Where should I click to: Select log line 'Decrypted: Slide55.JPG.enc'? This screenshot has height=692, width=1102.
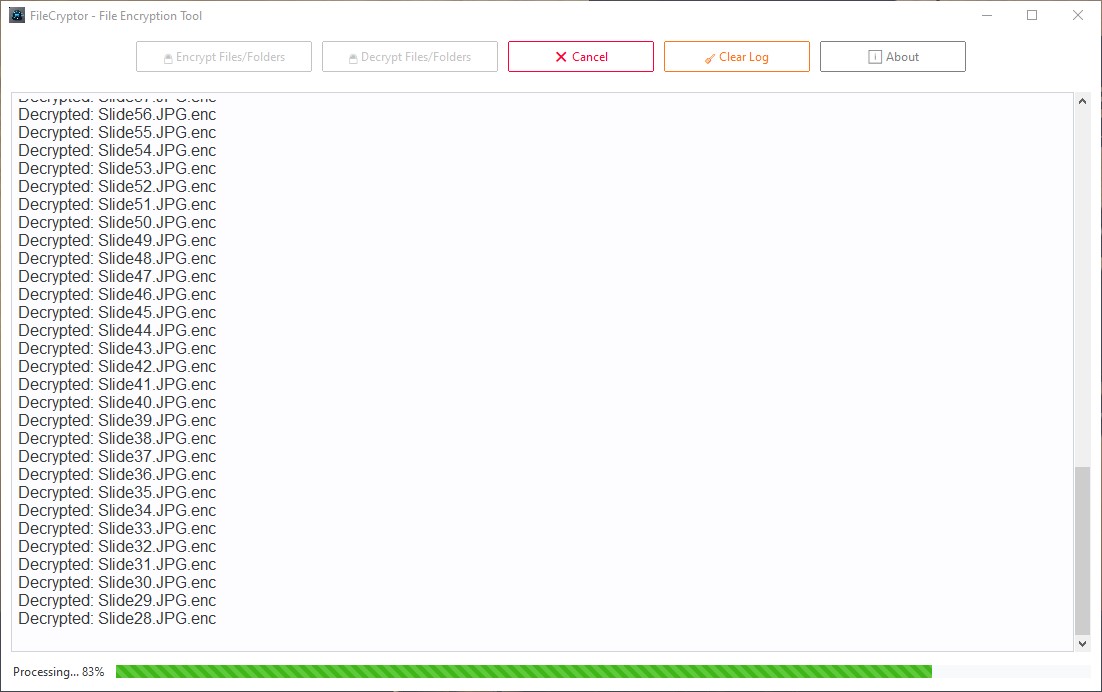[117, 133]
